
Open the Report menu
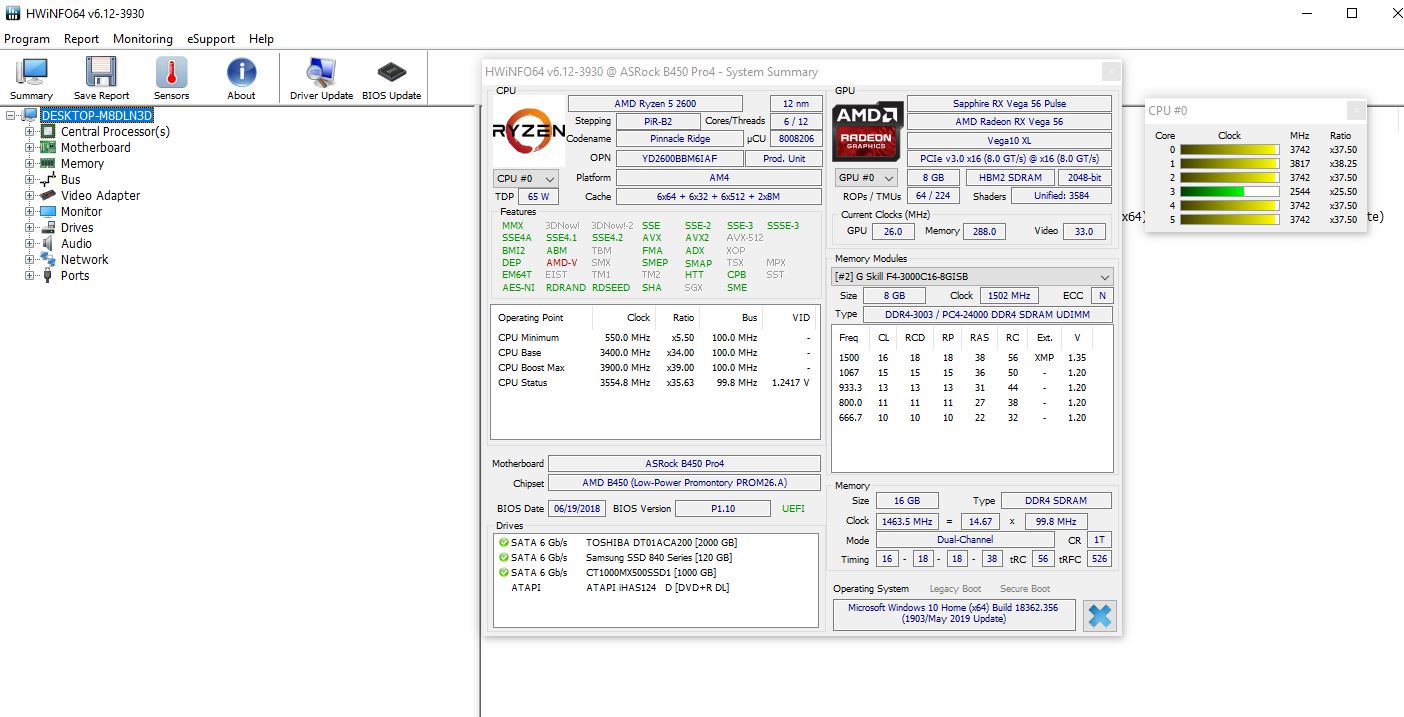[81, 39]
